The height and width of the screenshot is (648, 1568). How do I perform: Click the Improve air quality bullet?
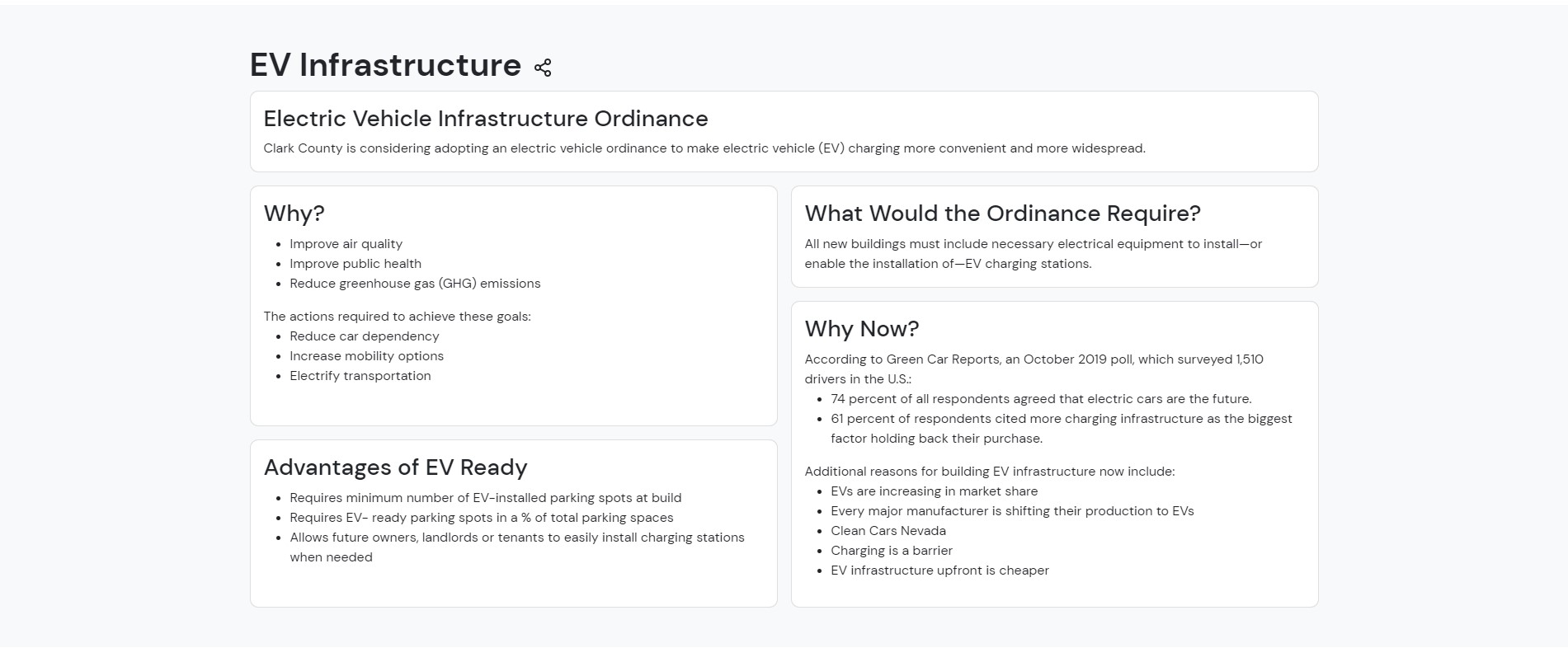pos(346,244)
